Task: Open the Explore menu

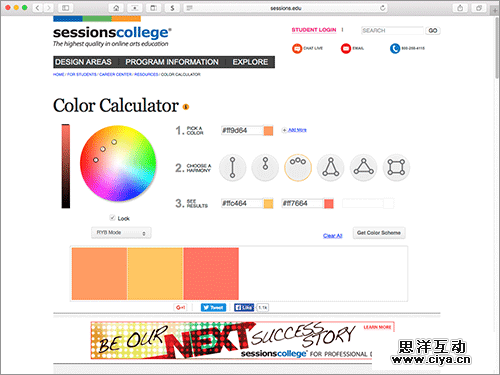Action: click(x=250, y=62)
